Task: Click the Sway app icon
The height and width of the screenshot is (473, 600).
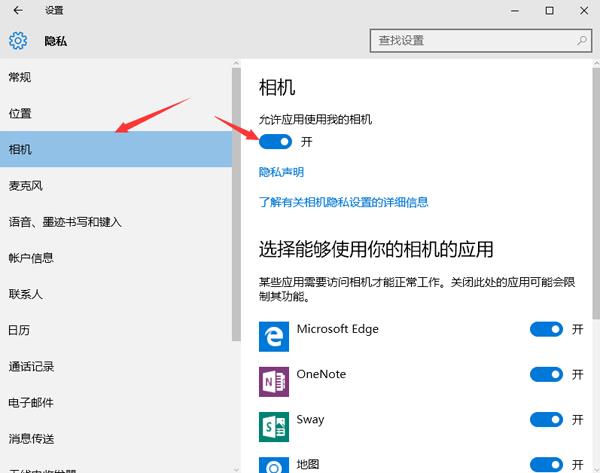Action: click(273, 426)
